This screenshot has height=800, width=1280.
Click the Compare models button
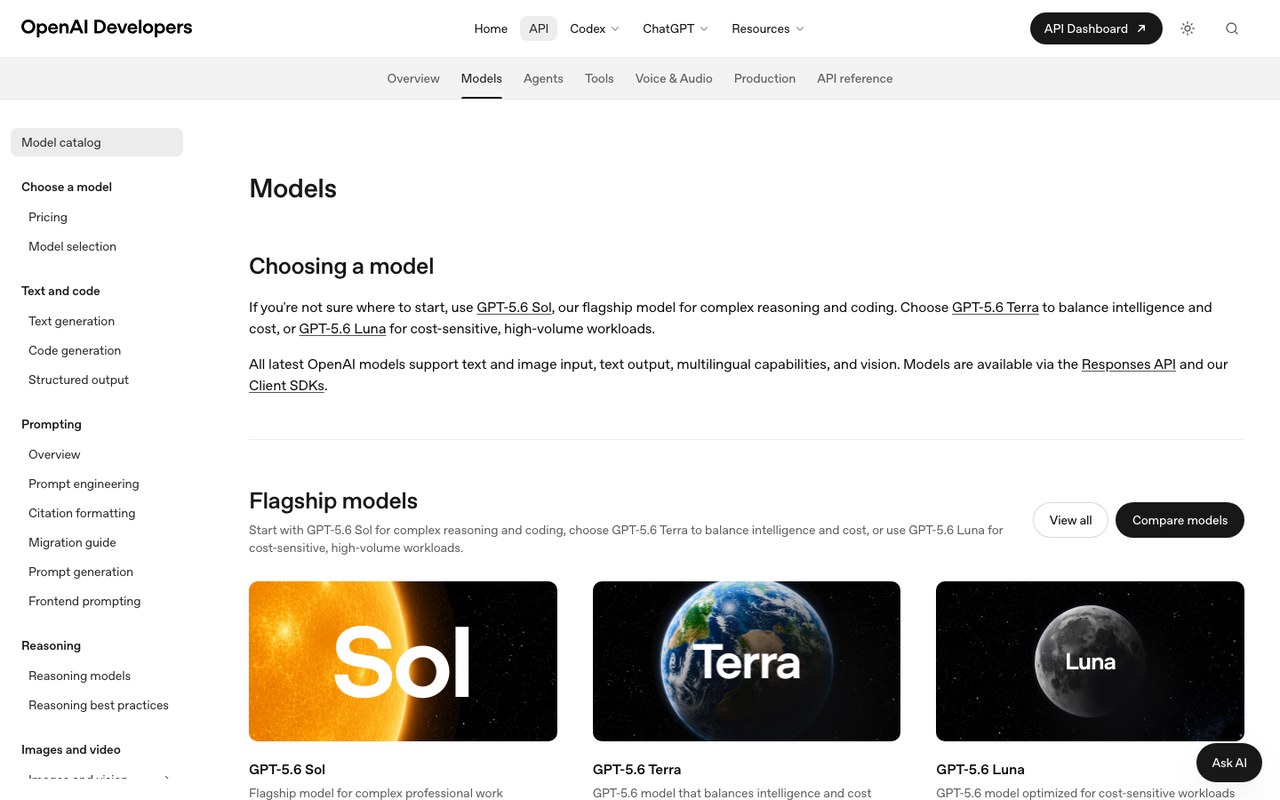click(x=1180, y=520)
